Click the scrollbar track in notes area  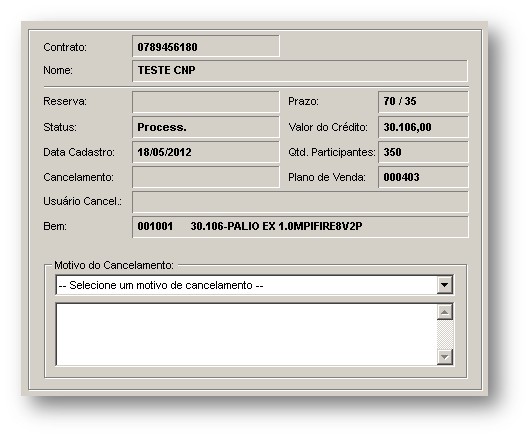click(444, 335)
